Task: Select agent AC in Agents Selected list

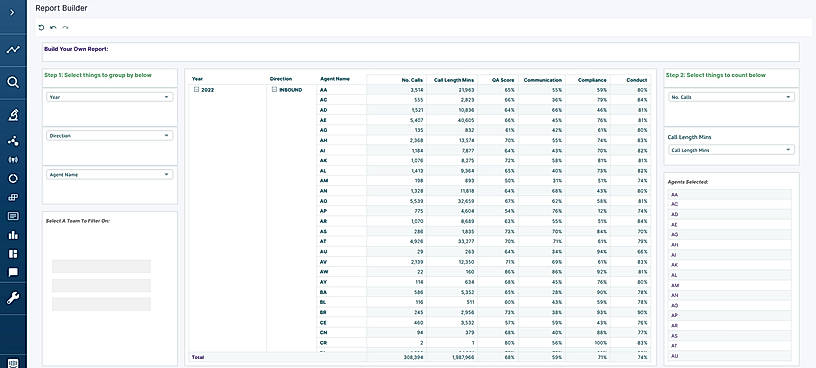Action: 729,204
